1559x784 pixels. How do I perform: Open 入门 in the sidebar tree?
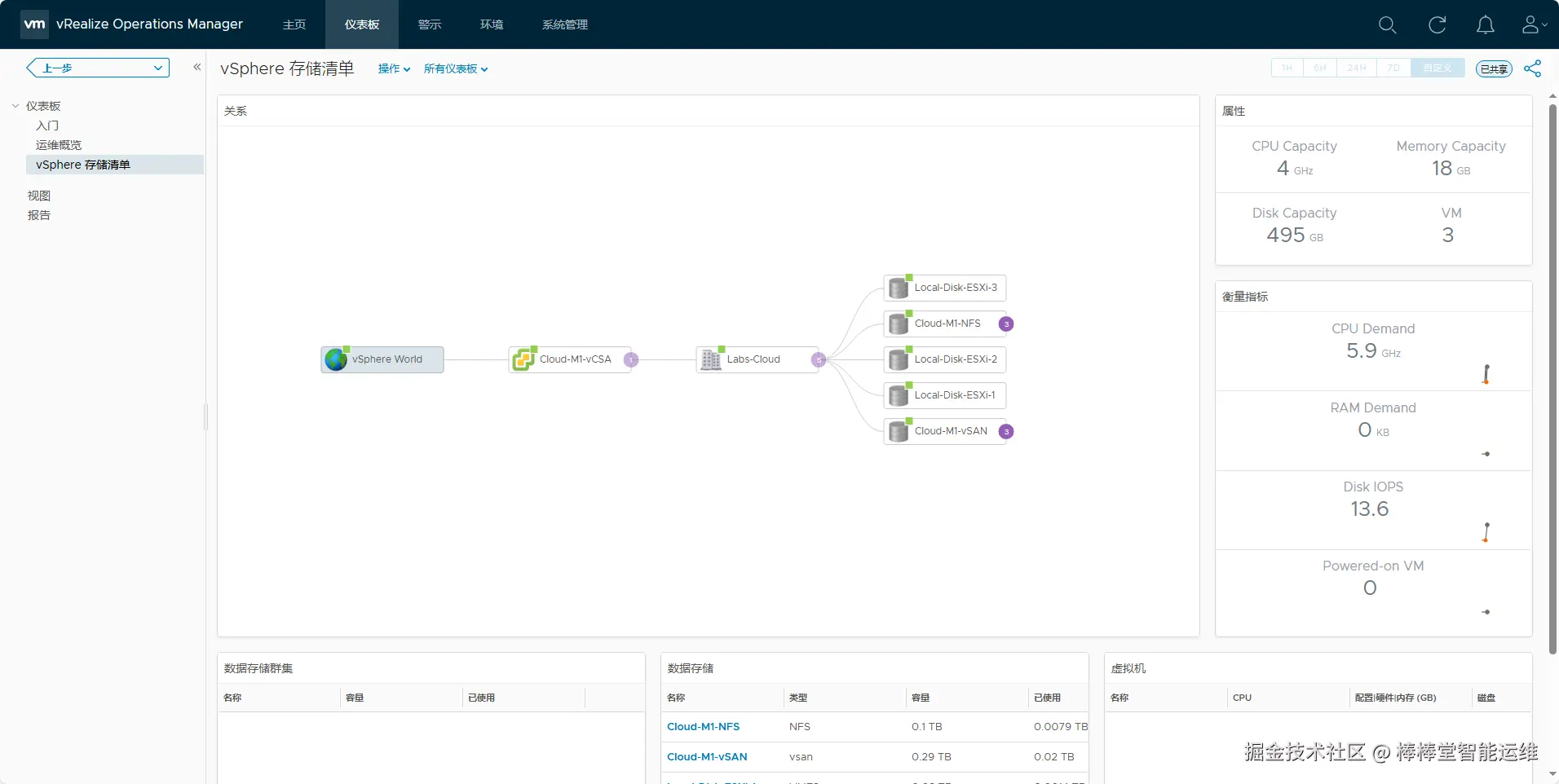[x=47, y=126]
